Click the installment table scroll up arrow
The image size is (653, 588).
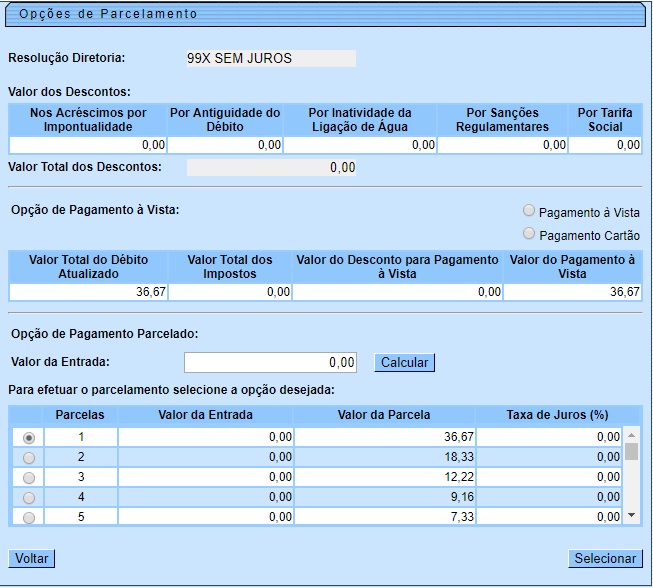[x=631, y=435]
